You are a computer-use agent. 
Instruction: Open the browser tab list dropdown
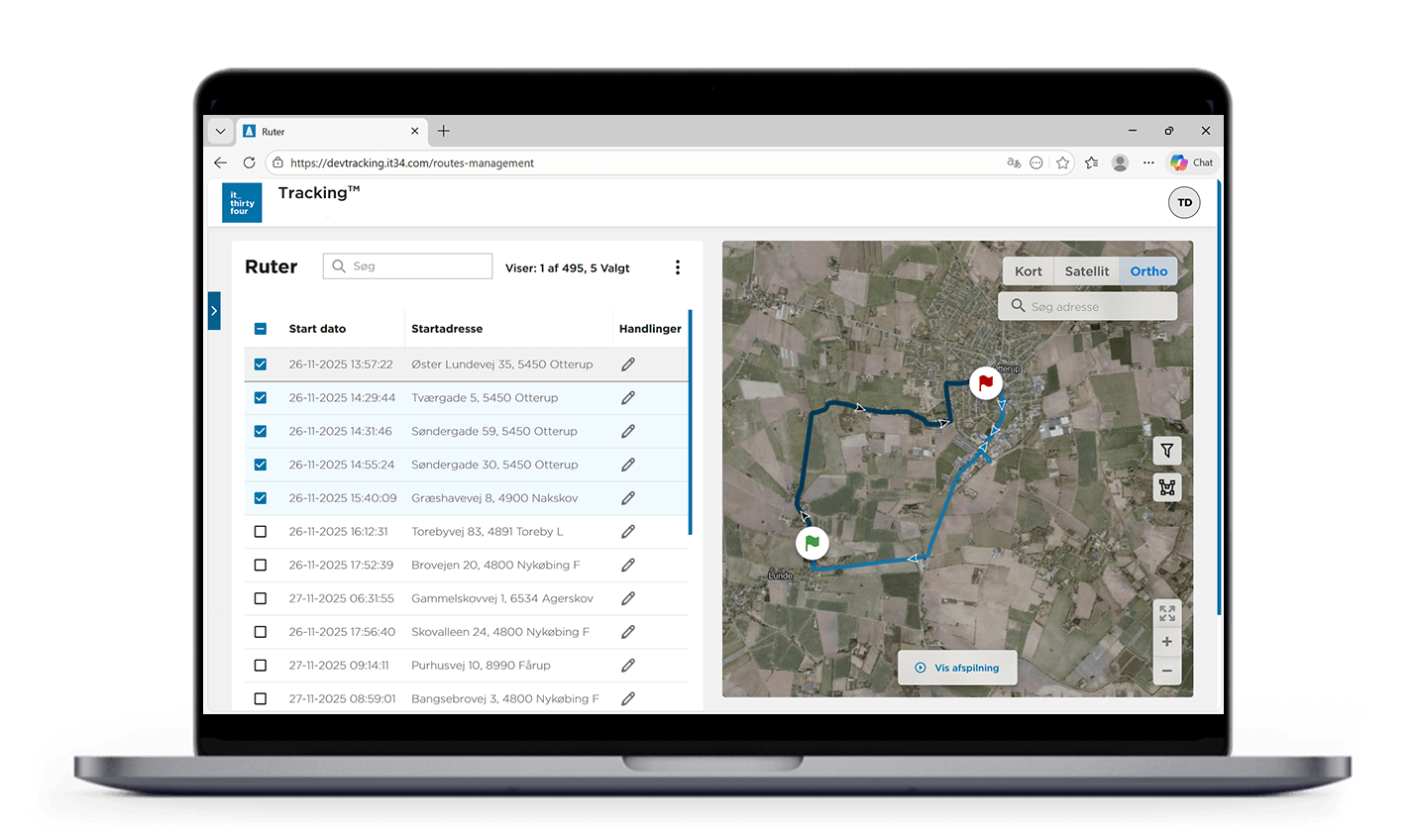pos(220,131)
